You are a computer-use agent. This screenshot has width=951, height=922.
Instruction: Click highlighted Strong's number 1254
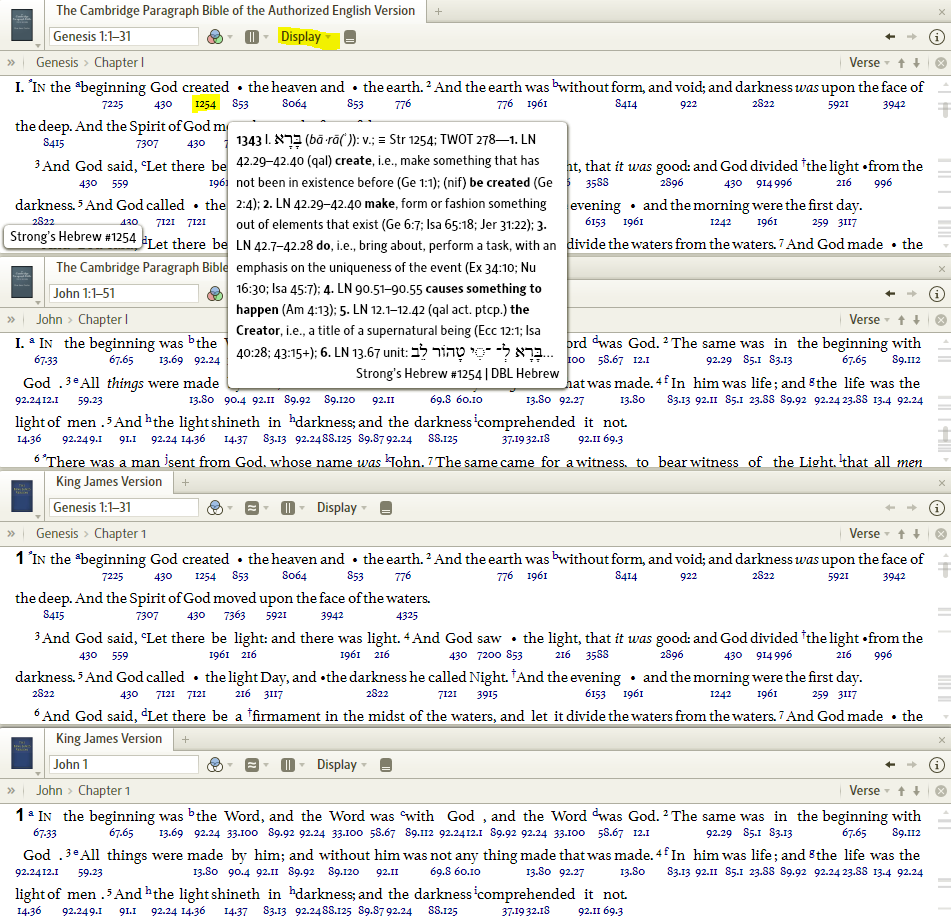pos(205,104)
